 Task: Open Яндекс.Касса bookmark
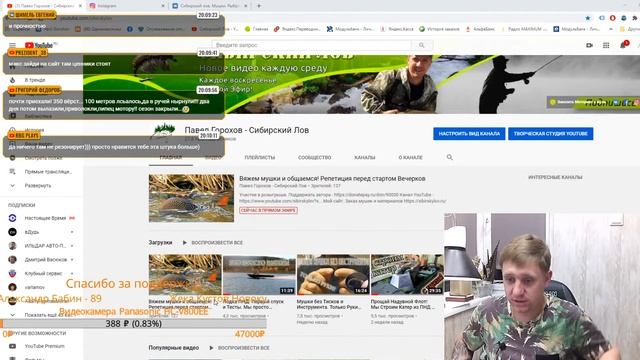[x=397, y=29]
